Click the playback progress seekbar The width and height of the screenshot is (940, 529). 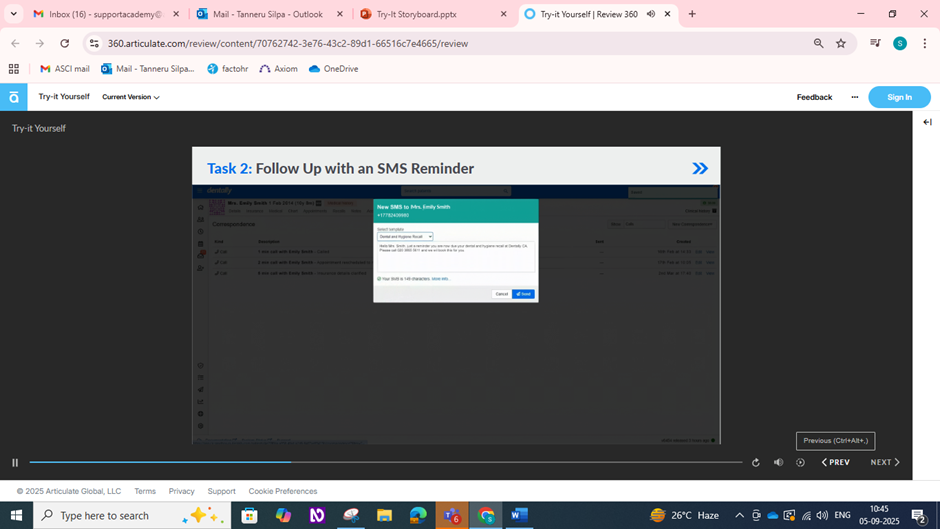coord(385,462)
